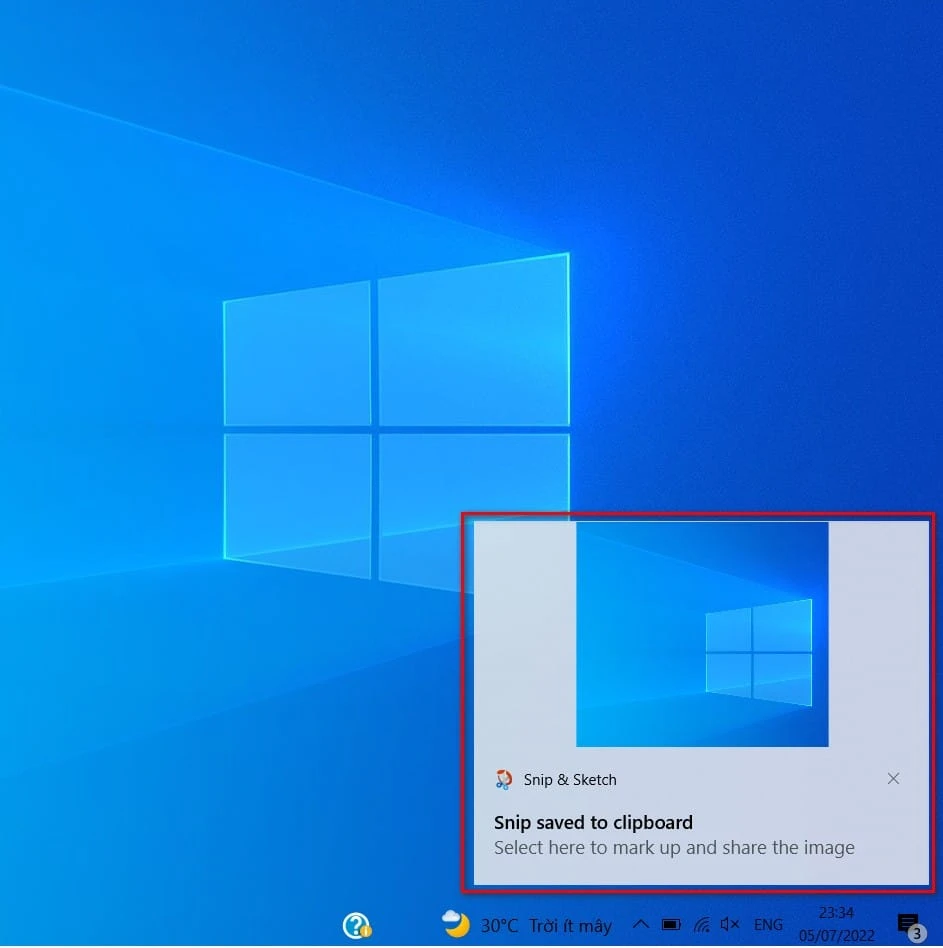Image resolution: width=943 pixels, height=948 pixels.
Task: Click the Snip & Sketch app icon
Action: pyautogui.click(x=504, y=780)
